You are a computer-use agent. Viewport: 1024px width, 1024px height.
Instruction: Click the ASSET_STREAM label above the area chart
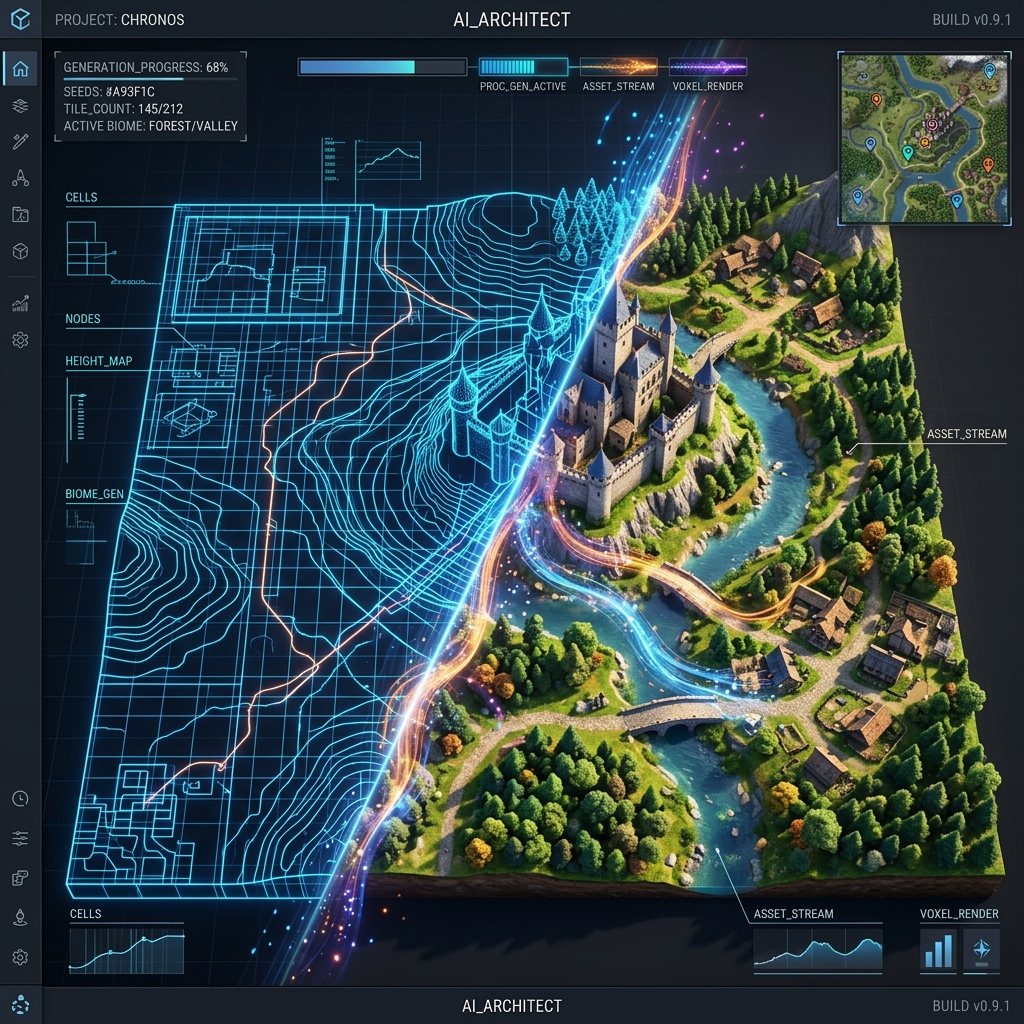pyautogui.click(x=793, y=914)
